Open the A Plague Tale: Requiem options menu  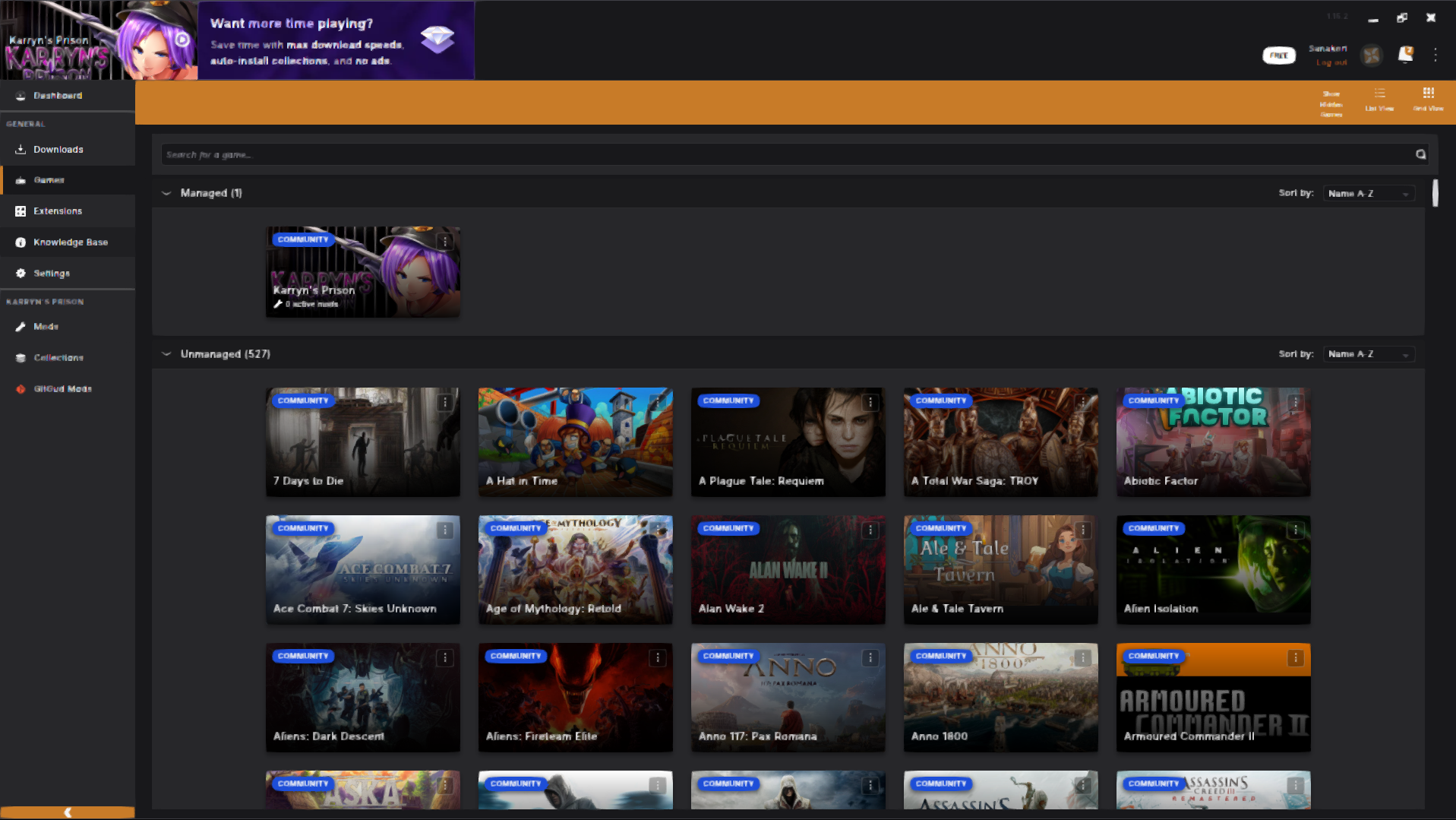coord(870,403)
